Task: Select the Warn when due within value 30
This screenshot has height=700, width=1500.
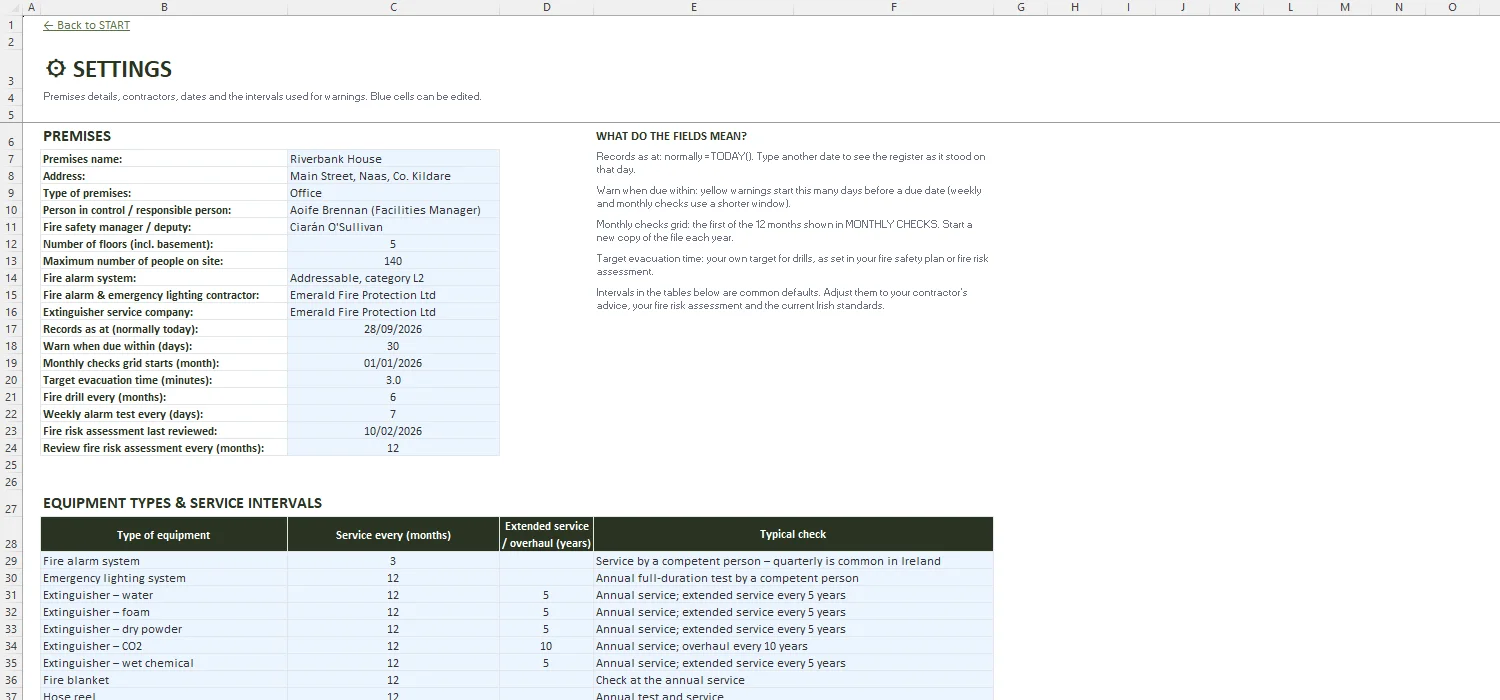Action: pyautogui.click(x=393, y=346)
